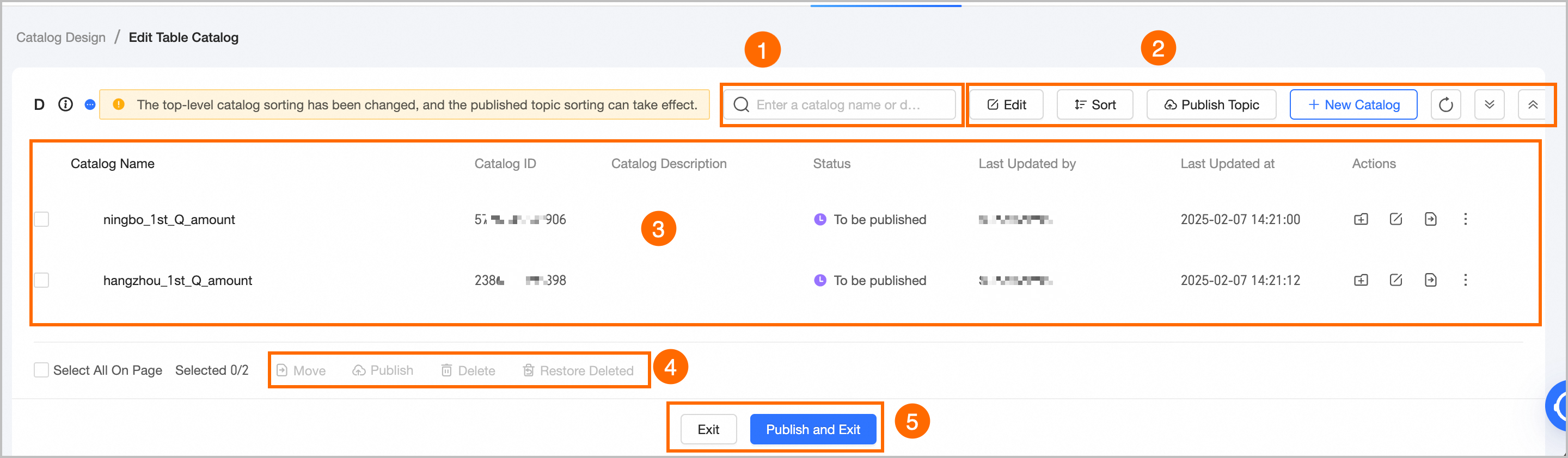The width and height of the screenshot is (1568, 458).
Task: Click To be published status of ningbo row
Action: tap(871, 220)
